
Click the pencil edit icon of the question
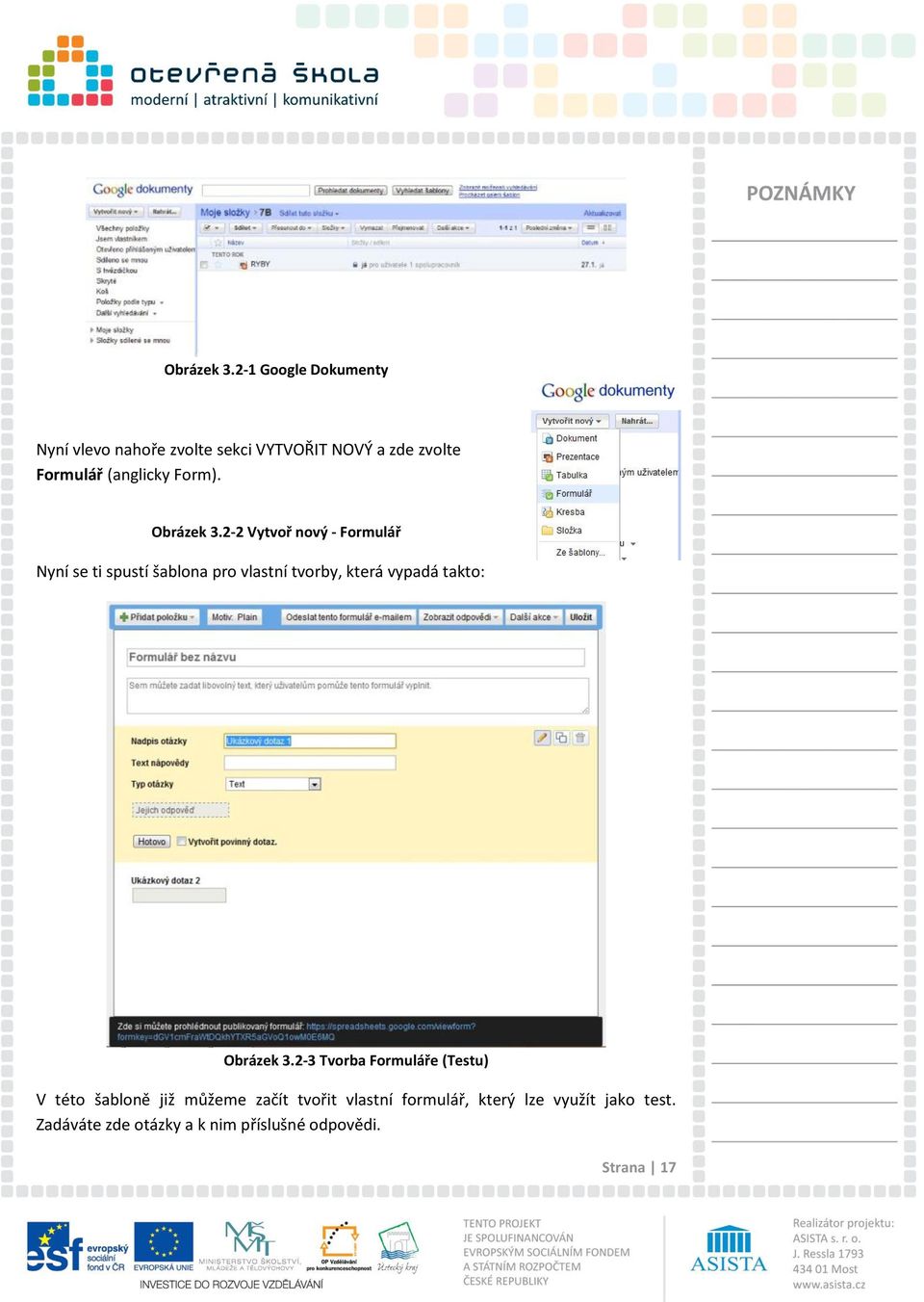[542, 738]
